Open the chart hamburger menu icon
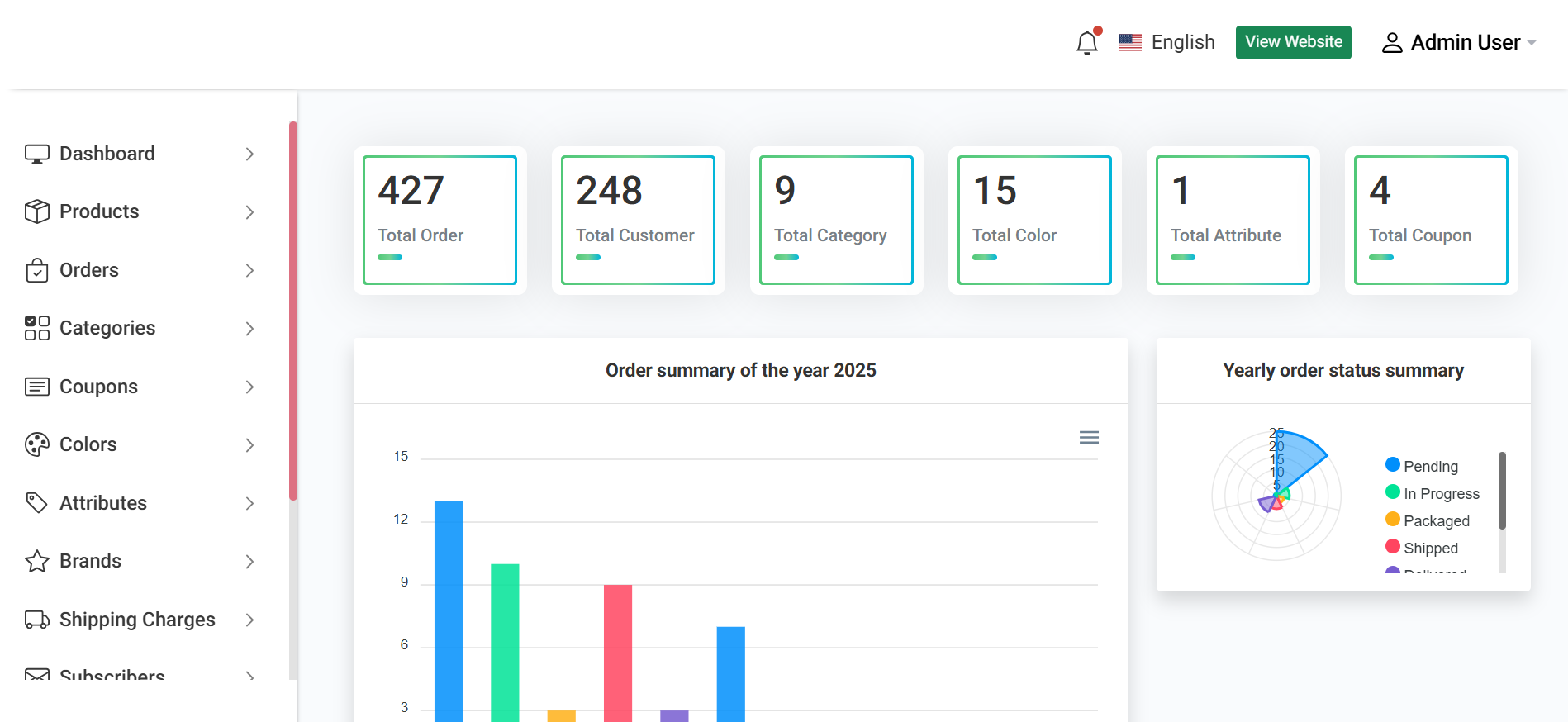 pyautogui.click(x=1089, y=438)
